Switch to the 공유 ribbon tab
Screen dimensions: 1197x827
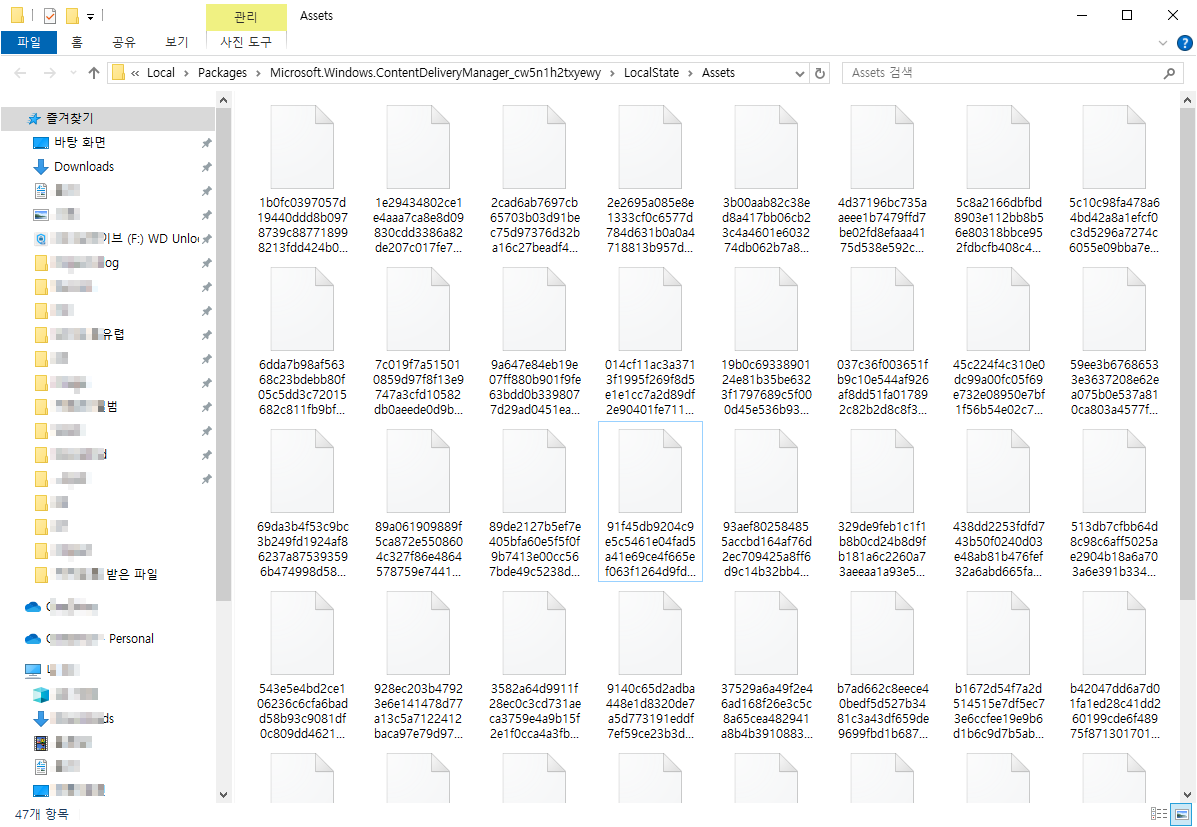124,42
